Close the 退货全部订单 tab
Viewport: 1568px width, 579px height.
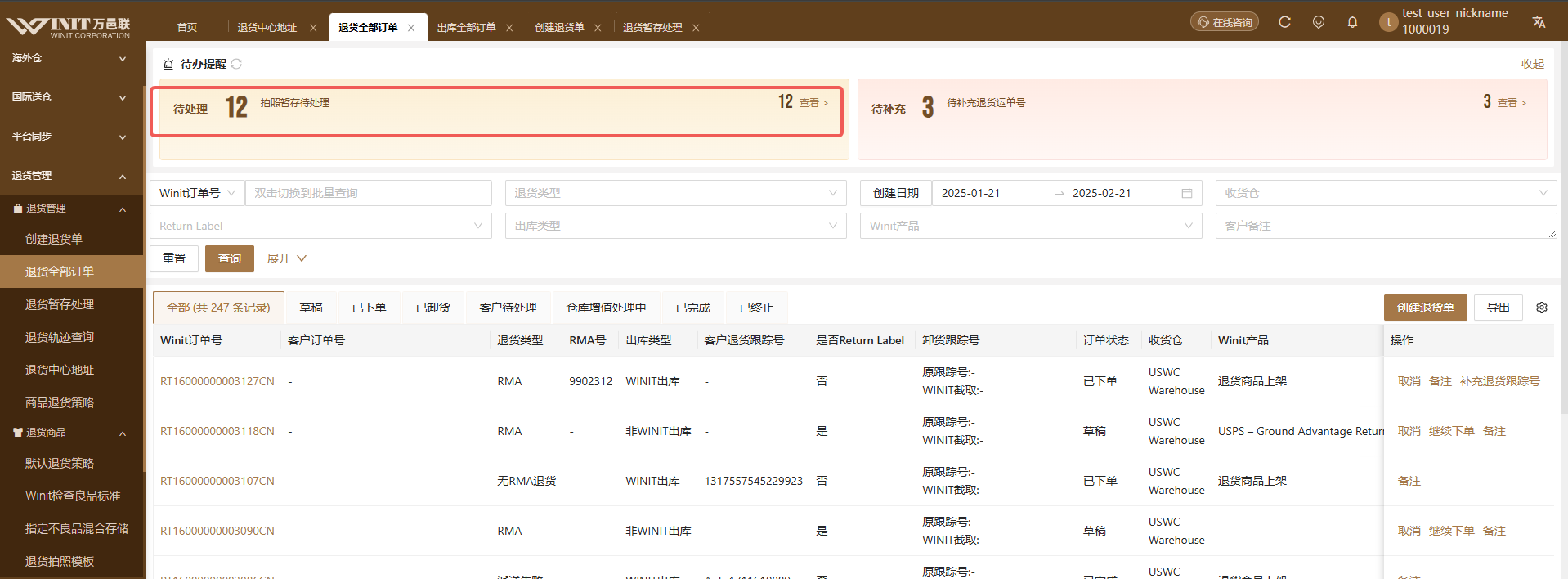pos(411,28)
